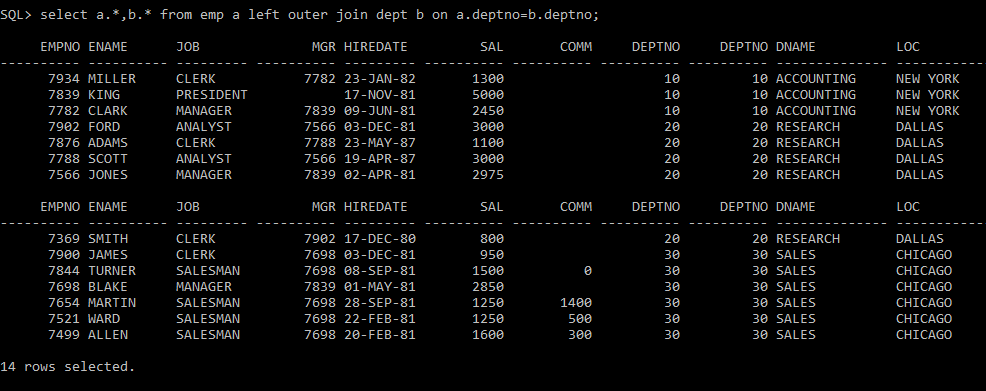Select hire date 02-APR-81

[380, 175]
